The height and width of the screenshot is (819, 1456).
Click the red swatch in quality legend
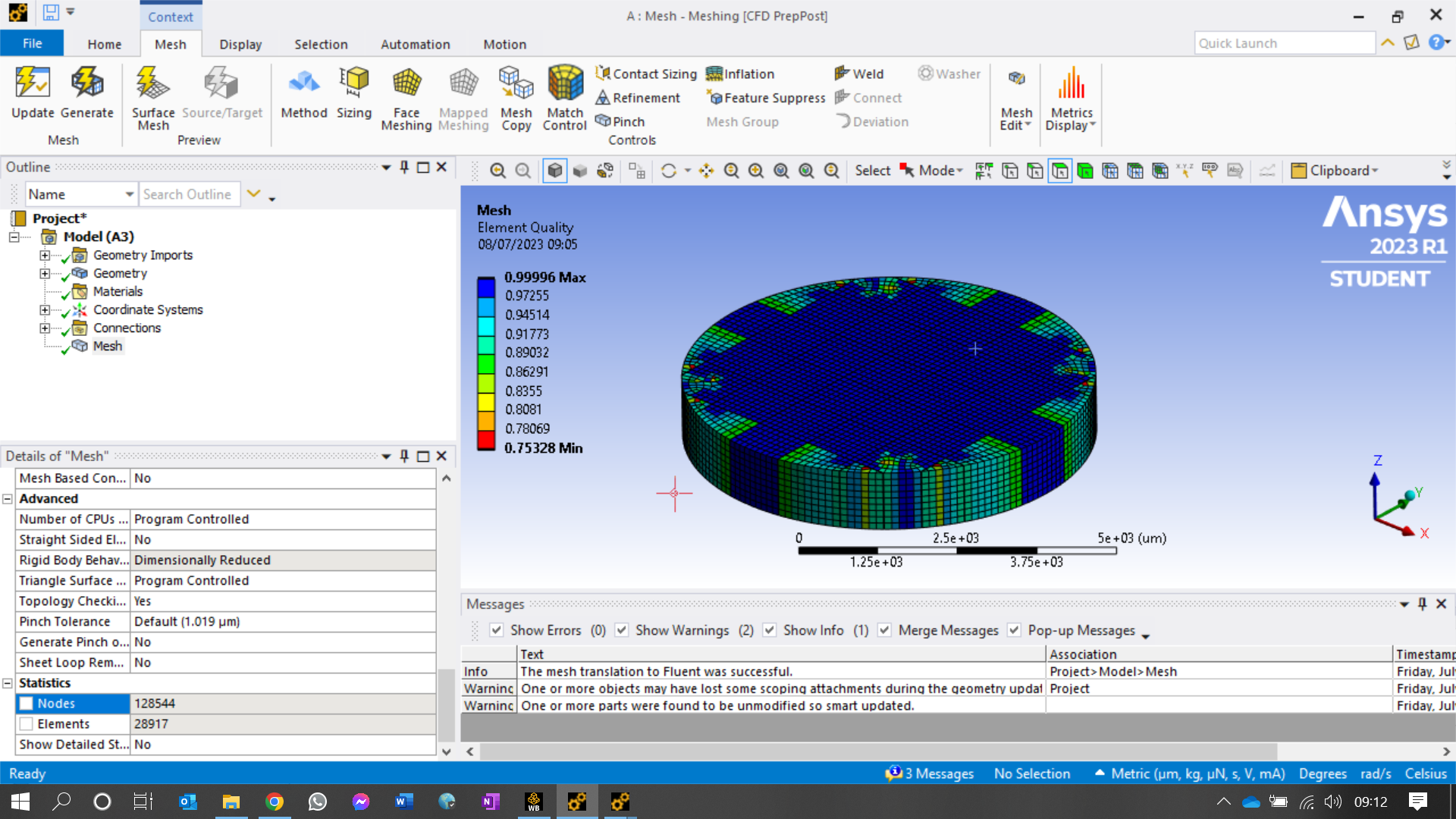click(485, 440)
